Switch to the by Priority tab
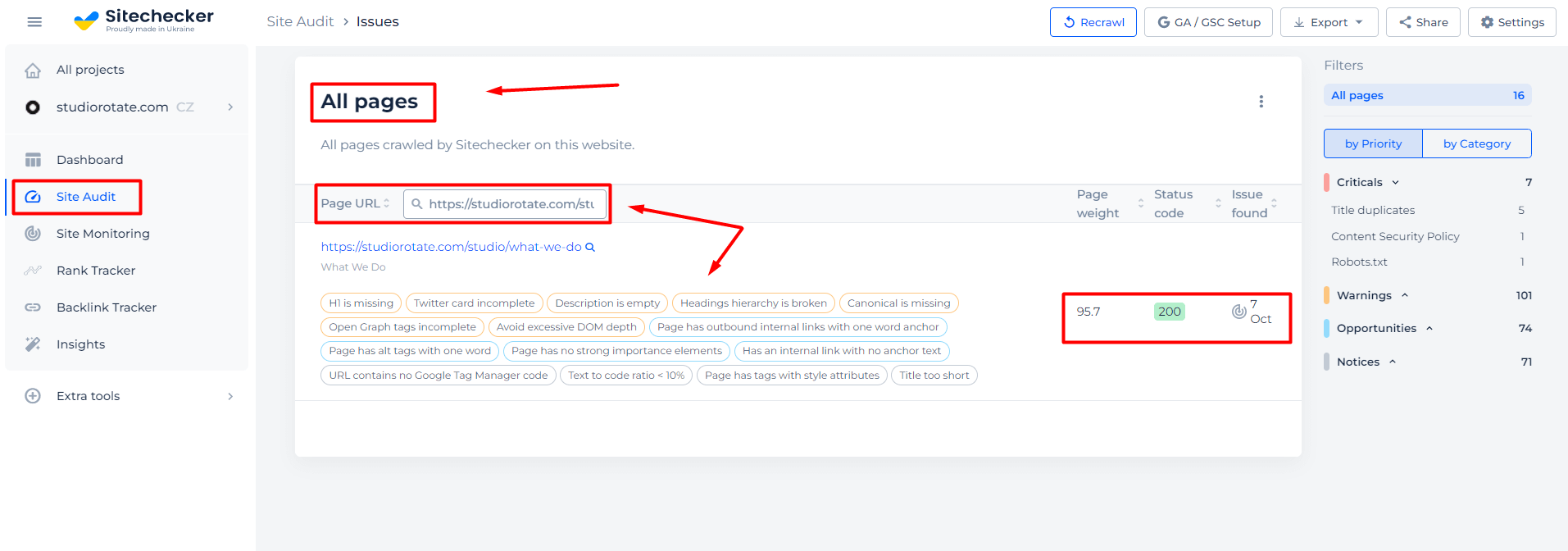 click(x=1374, y=143)
